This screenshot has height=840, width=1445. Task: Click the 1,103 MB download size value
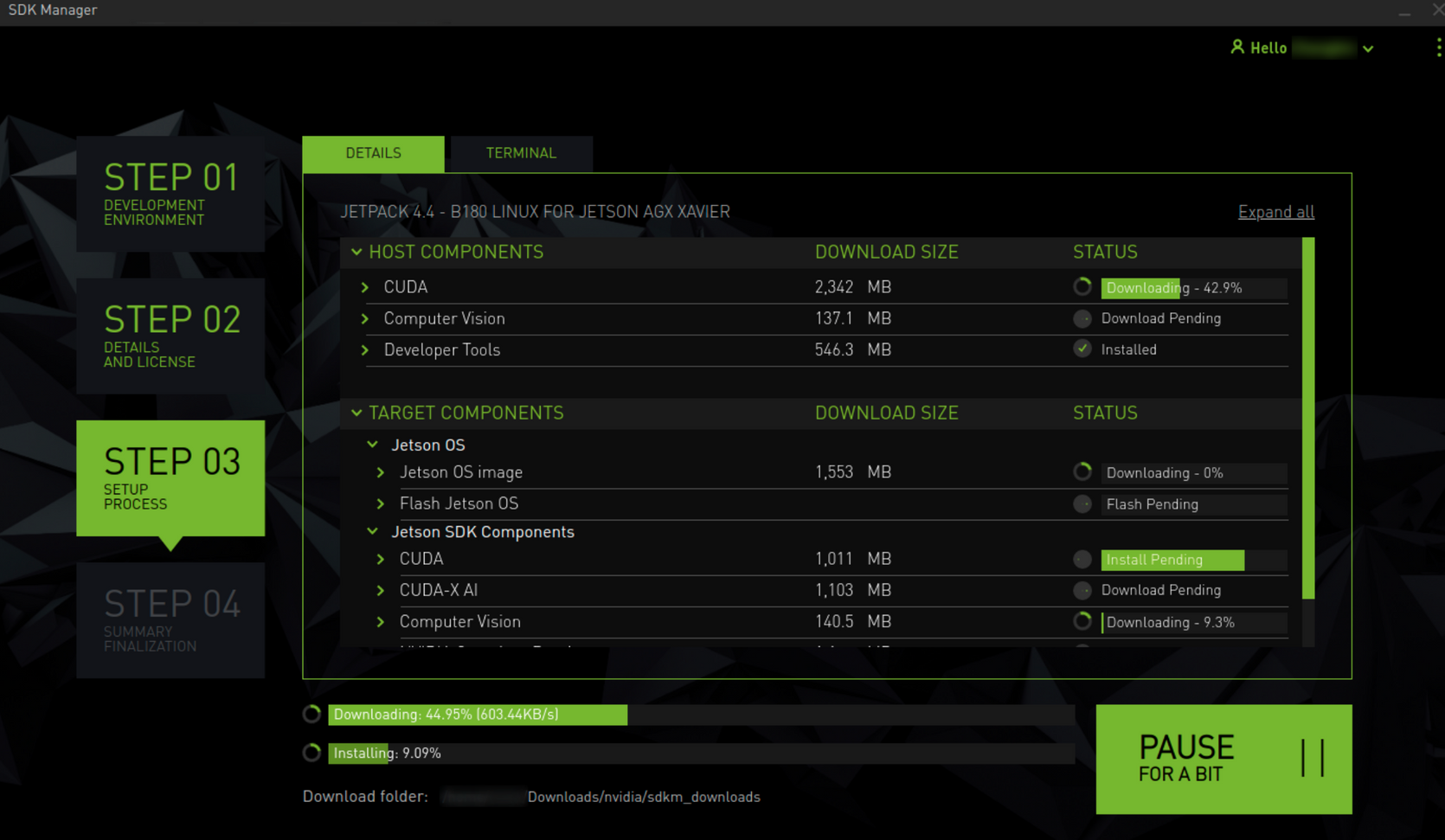click(853, 590)
